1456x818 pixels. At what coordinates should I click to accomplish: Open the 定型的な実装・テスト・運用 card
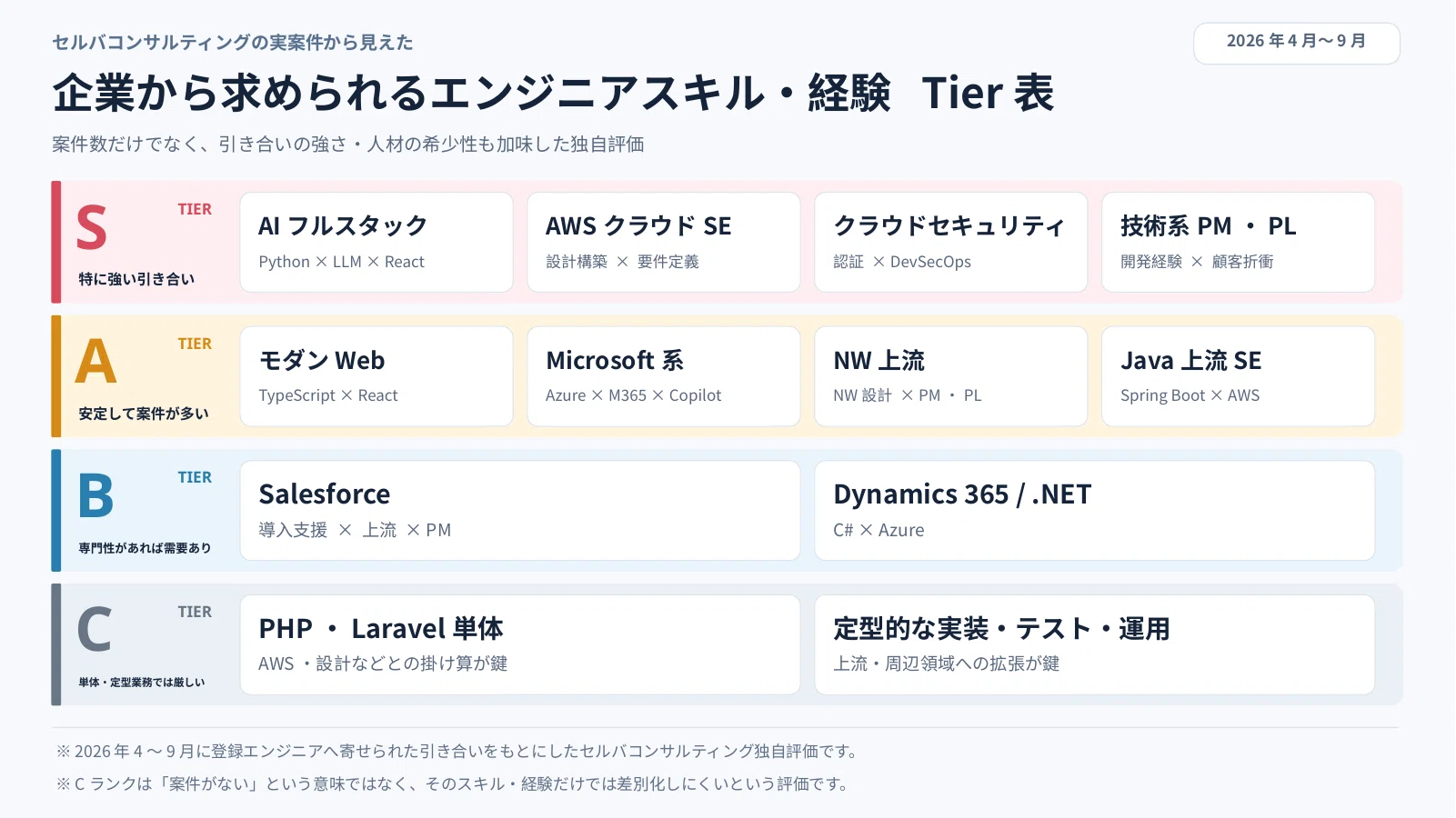(x=1095, y=644)
